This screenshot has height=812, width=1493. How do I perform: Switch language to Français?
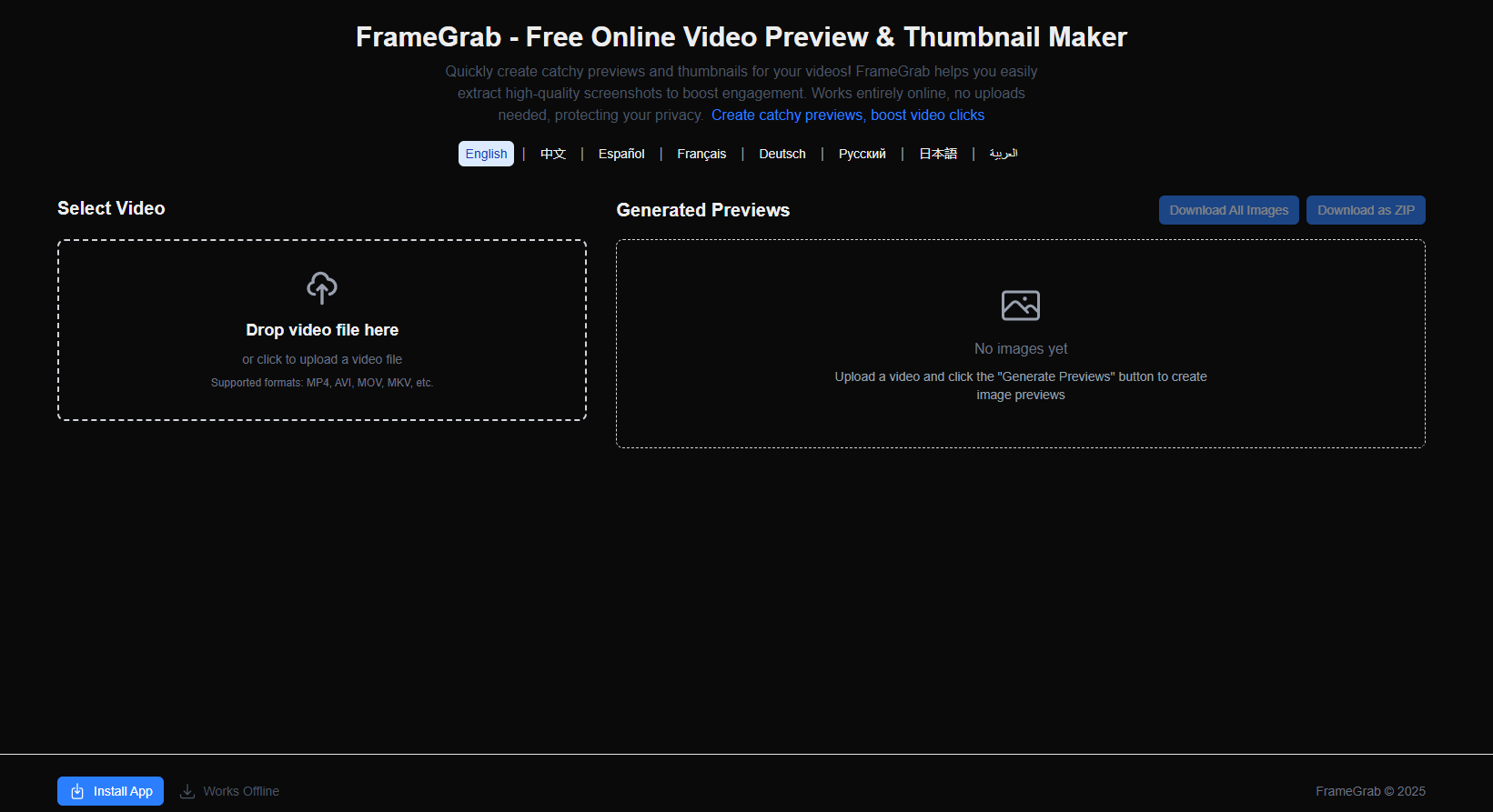pos(701,154)
